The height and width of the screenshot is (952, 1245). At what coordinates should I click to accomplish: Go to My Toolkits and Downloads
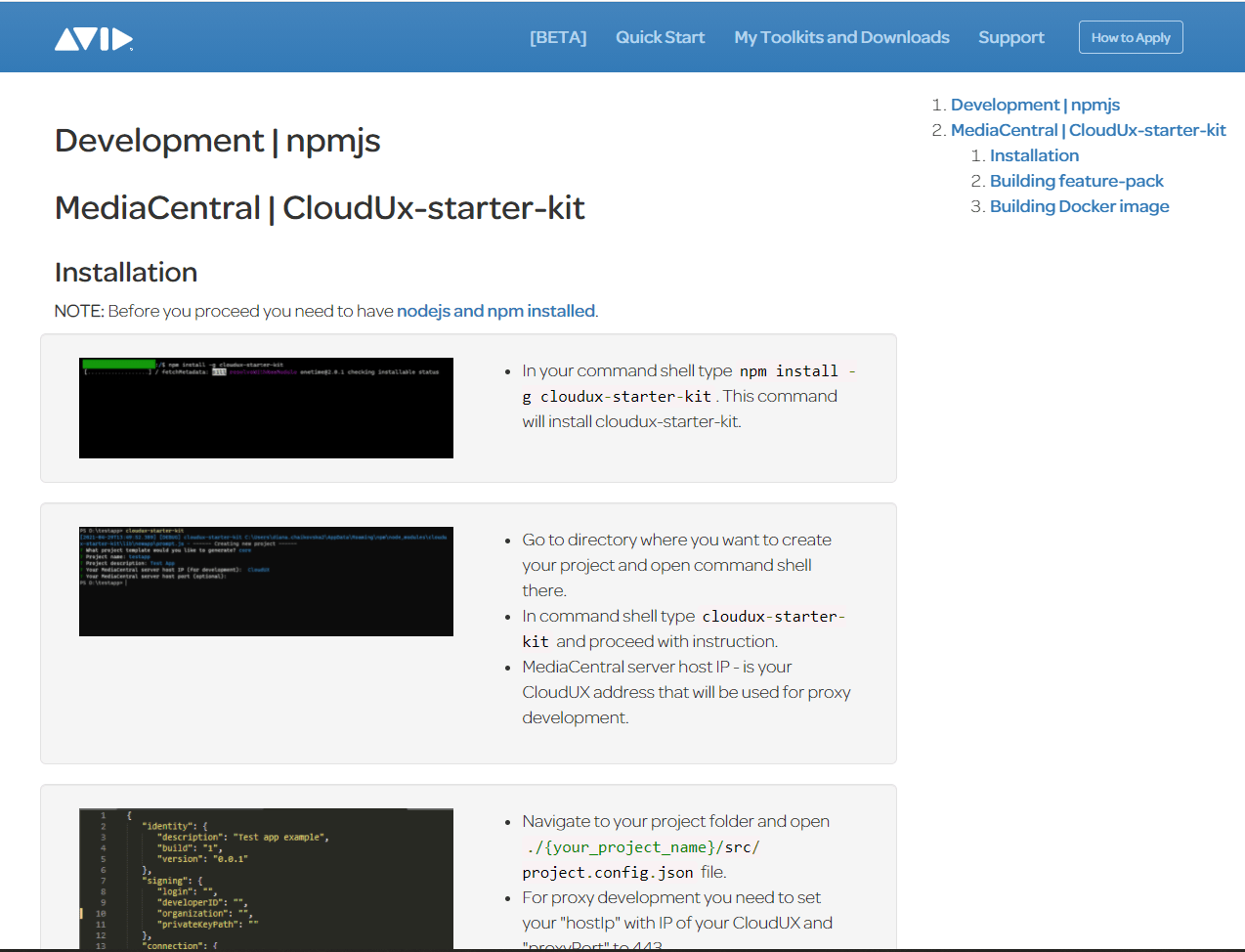(841, 37)
